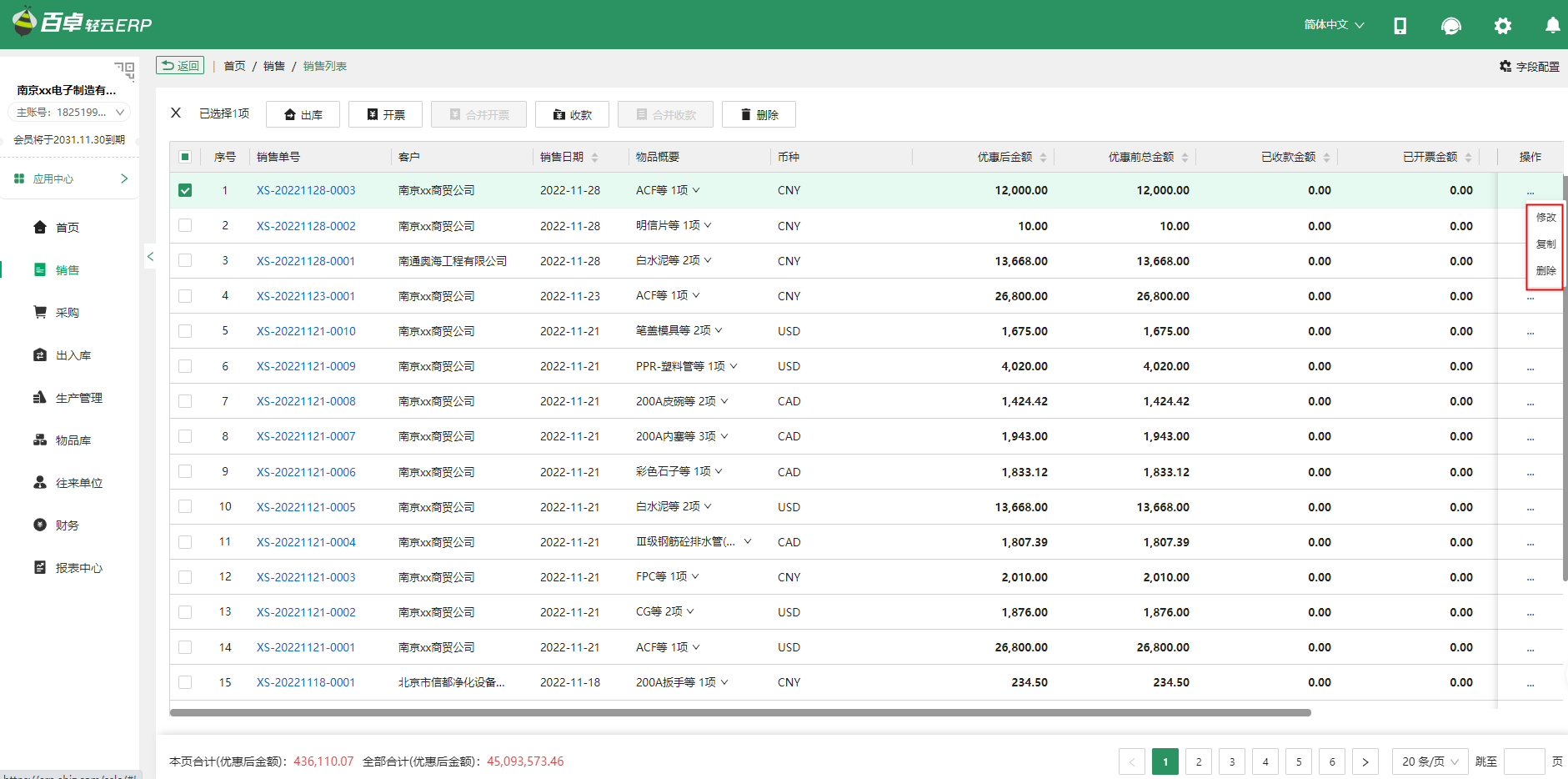Click the 收款 button

click(x=572, y=114)
